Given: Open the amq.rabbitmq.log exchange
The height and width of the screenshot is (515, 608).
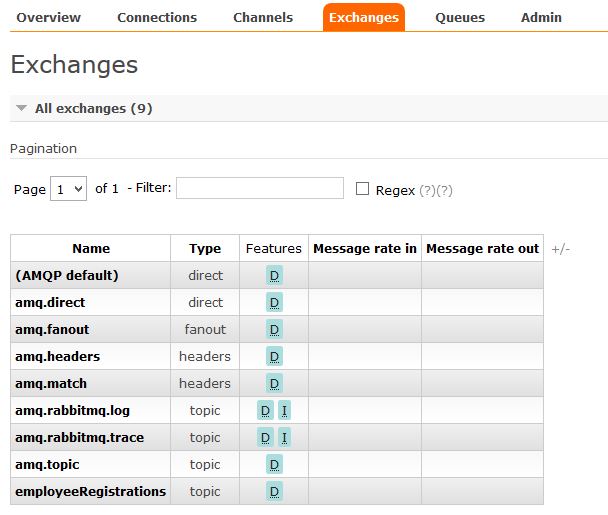Looking at the screenshot, I should [x=73, y=410].
